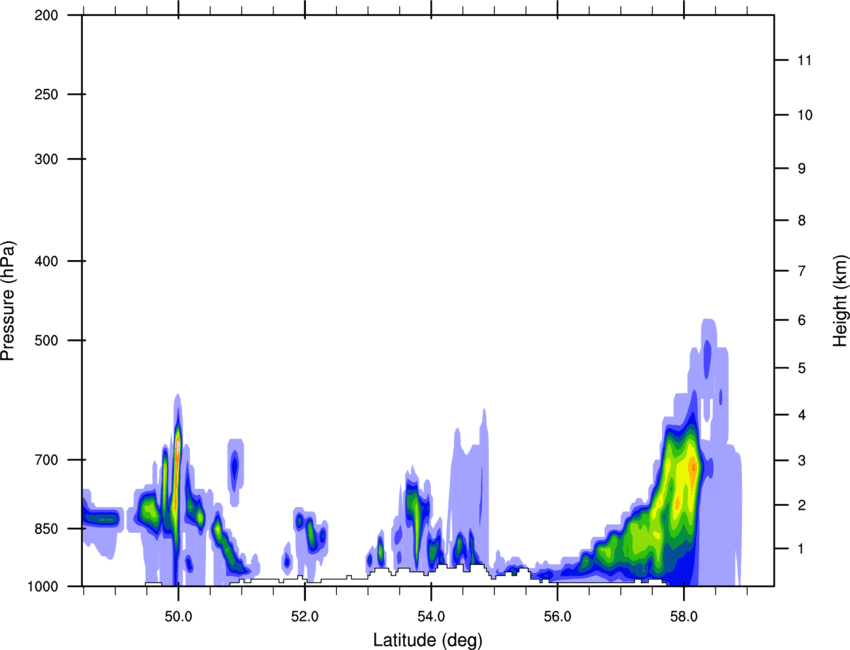
Task: Click the 700 pressure axis label
Action: tap(46, 460)
